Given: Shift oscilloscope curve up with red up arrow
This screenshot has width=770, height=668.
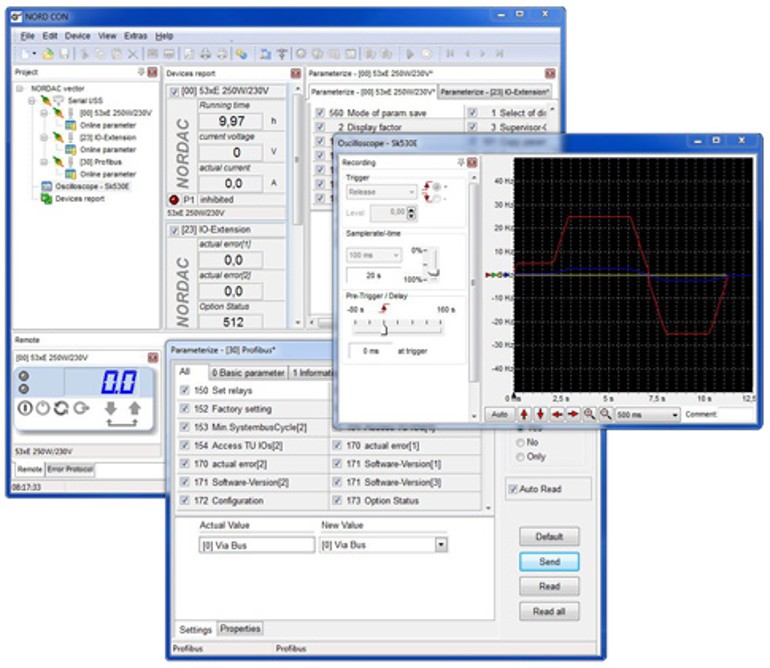Looking at the screenshot, I should 524,414.
